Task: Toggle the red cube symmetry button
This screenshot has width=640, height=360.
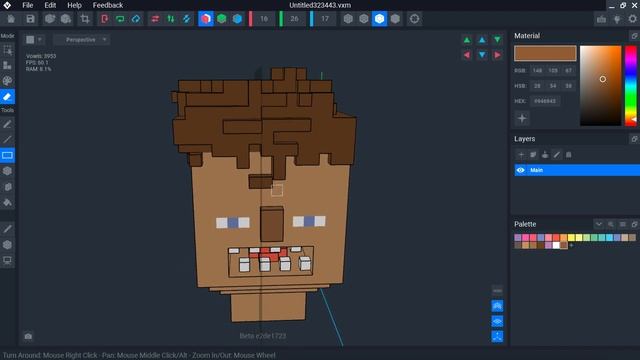Action: click(206, 19)
